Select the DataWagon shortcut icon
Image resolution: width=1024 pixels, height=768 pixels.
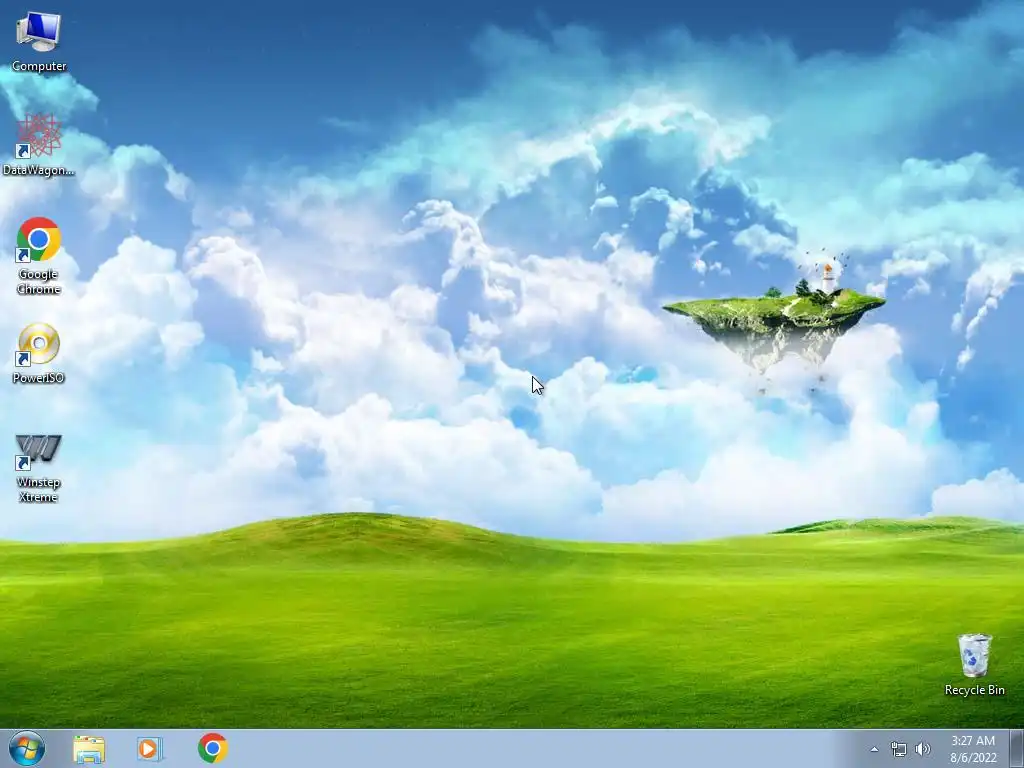coord(39,145)
